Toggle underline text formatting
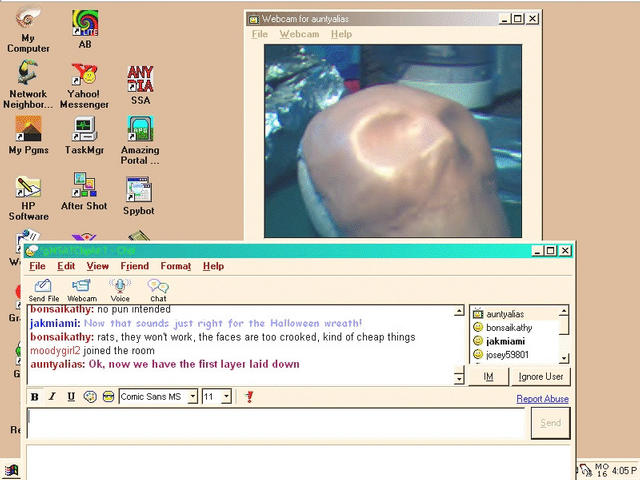 coord(71,397)
